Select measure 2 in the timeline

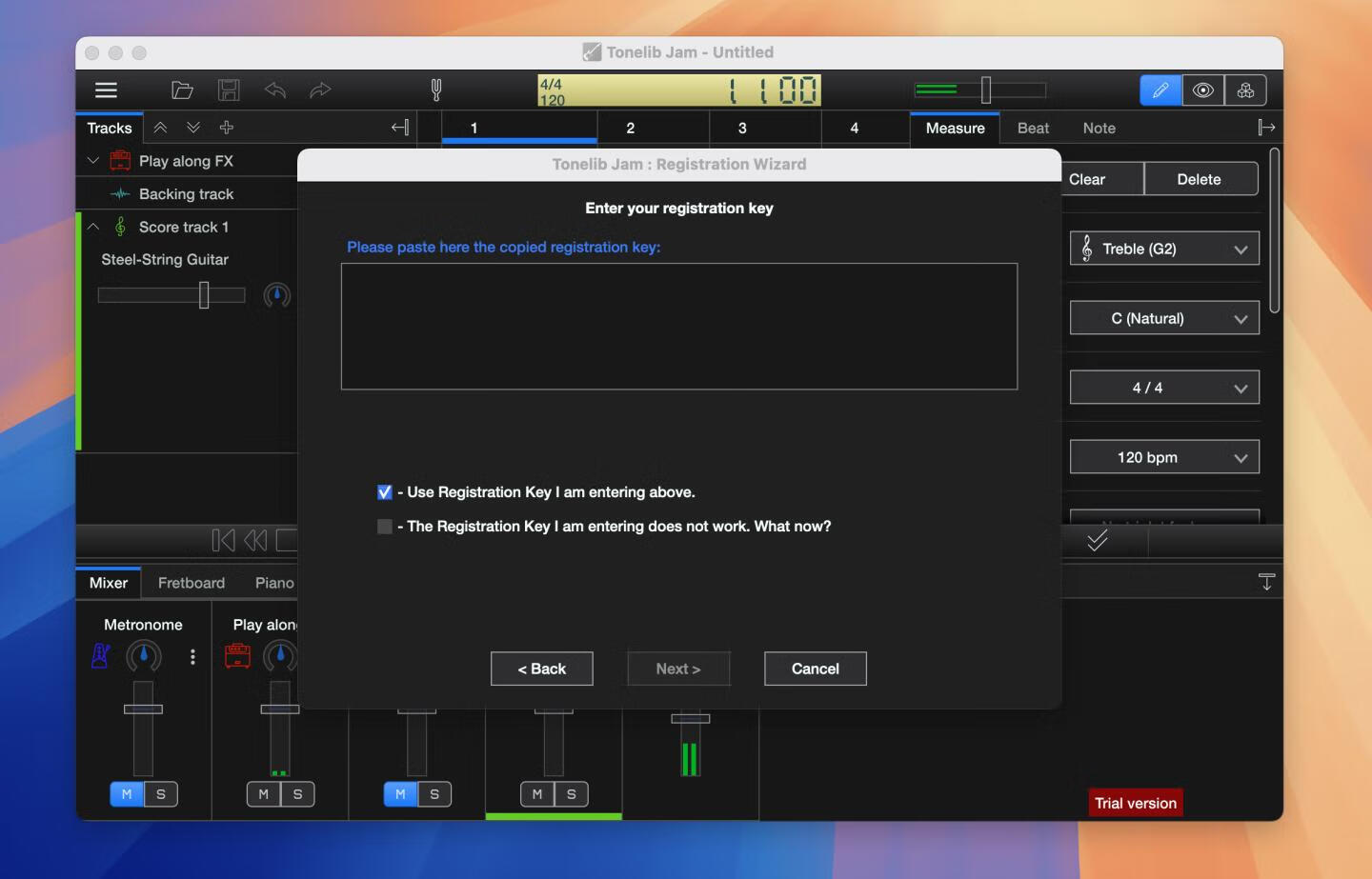630,128
